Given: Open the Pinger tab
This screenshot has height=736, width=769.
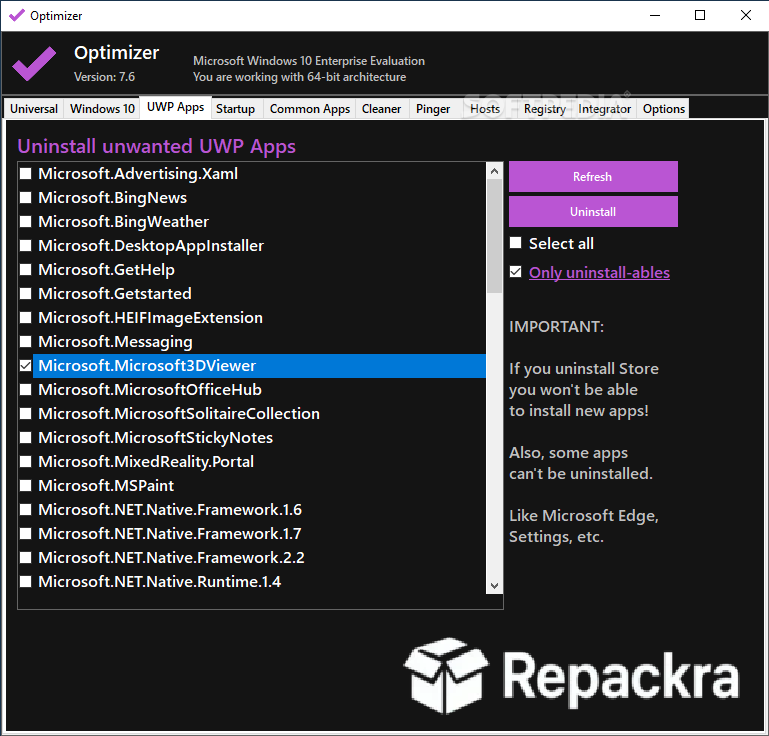Looking at the screenshot, I should (433, 108).
